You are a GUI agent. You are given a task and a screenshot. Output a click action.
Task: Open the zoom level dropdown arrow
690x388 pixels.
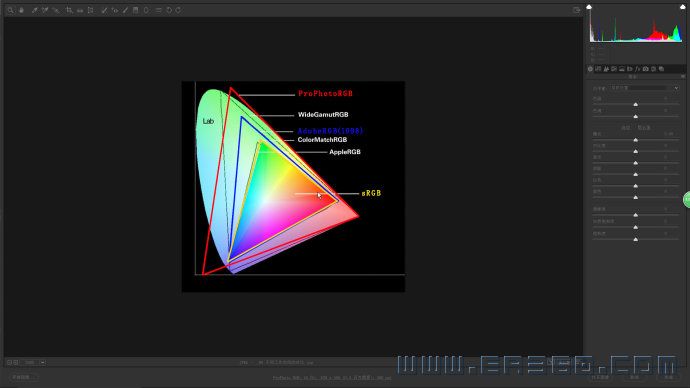pos(43,362)
